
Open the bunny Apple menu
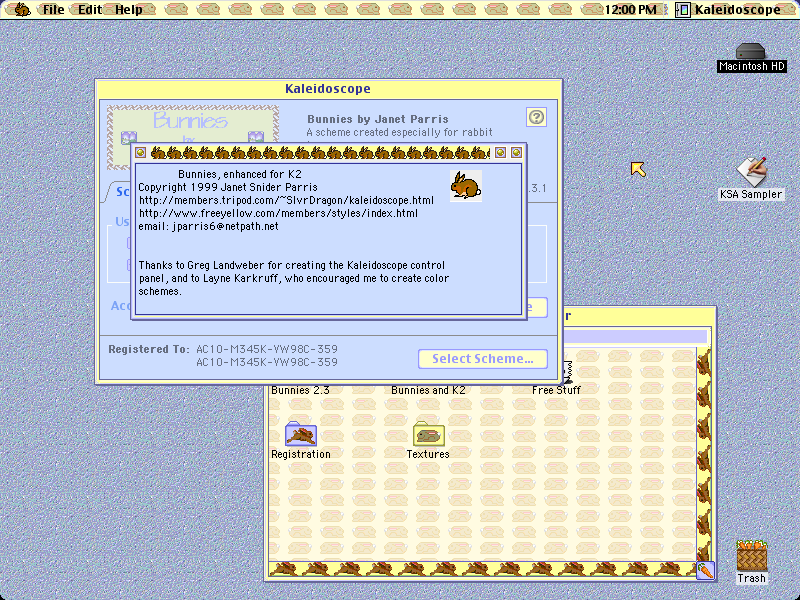(22, 9)
